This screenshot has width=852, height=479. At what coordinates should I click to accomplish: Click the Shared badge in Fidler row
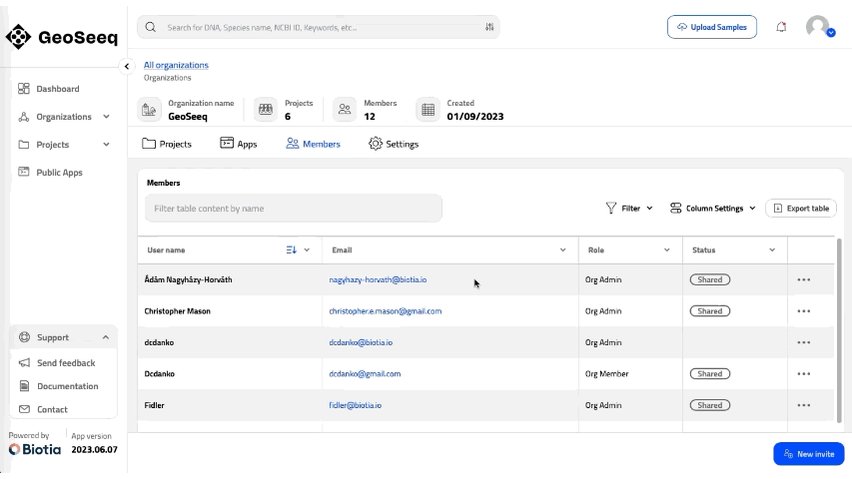710,405
